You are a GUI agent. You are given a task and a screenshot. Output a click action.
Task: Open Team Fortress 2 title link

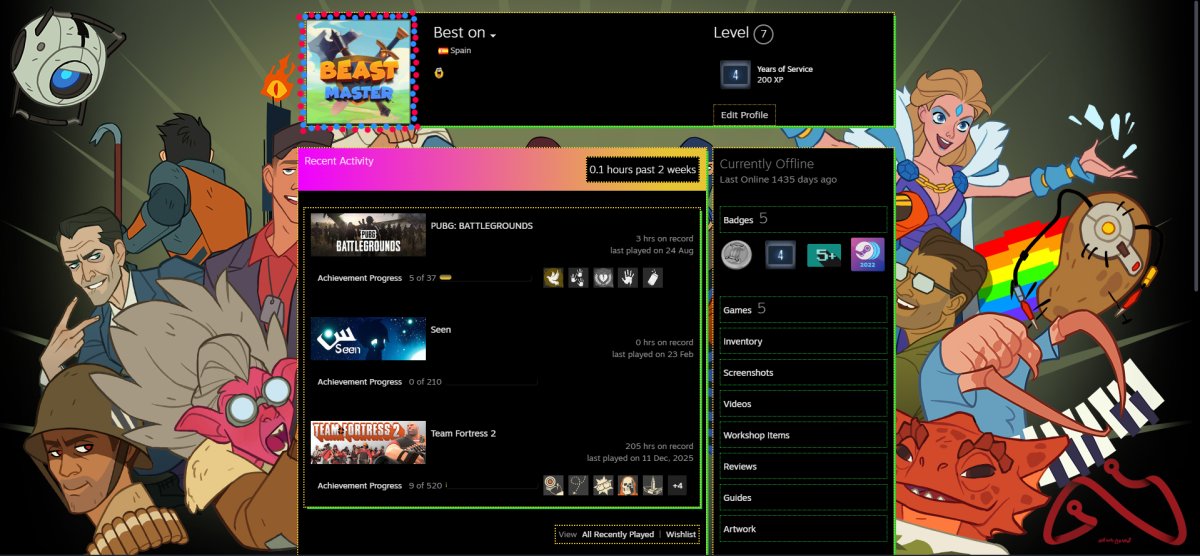(x=463, y=434)
